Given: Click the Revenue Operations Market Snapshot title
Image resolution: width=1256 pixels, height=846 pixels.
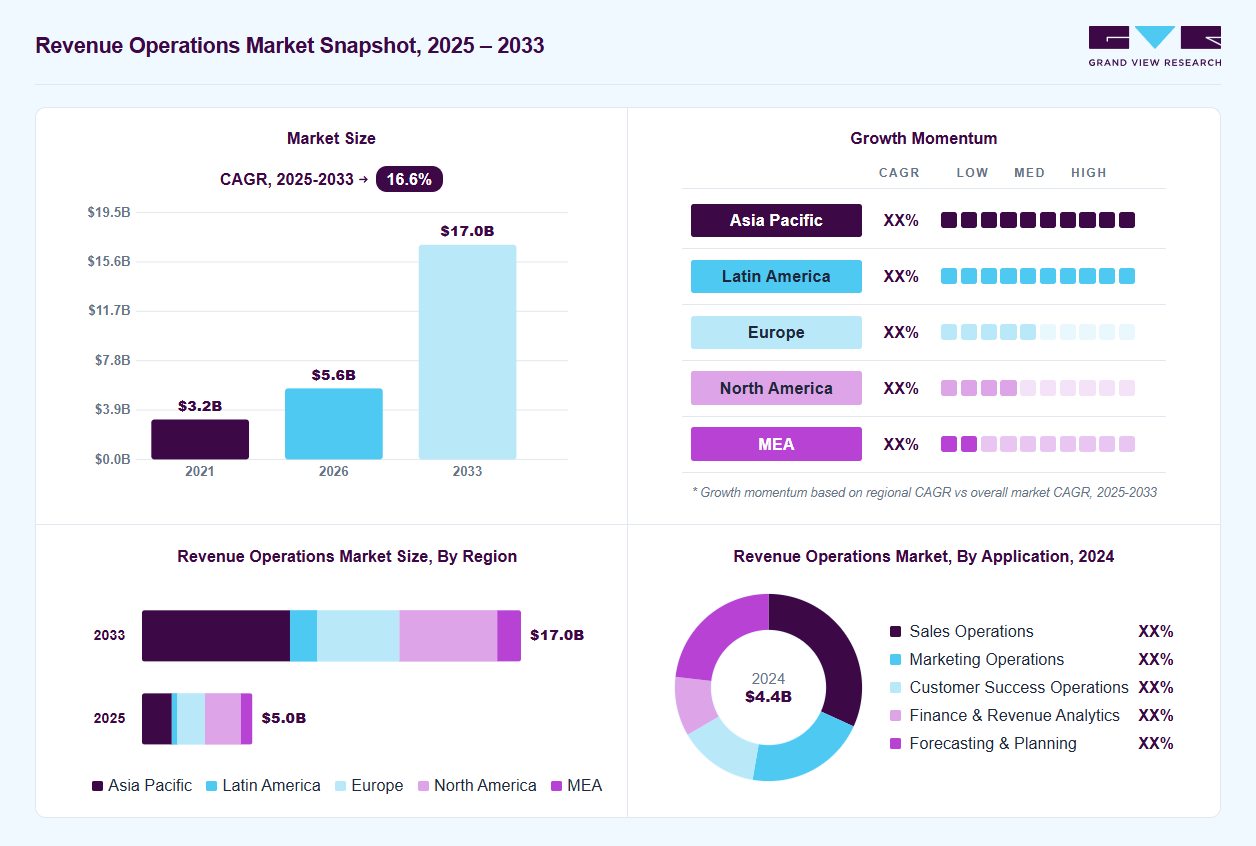Looking at the screenshot, I should pos(290,46).
